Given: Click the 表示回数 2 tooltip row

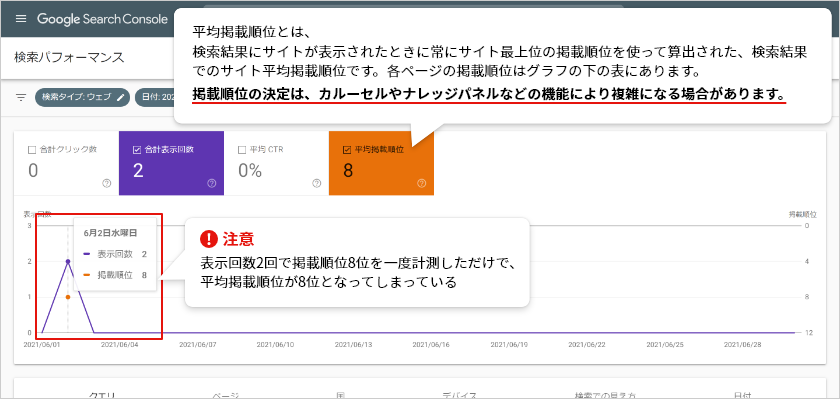Looking at the screenshot, I should pos(115,254).
